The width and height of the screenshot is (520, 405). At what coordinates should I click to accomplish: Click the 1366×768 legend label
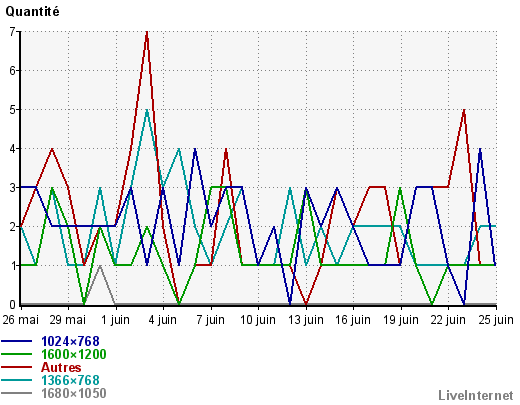(70, 380)
